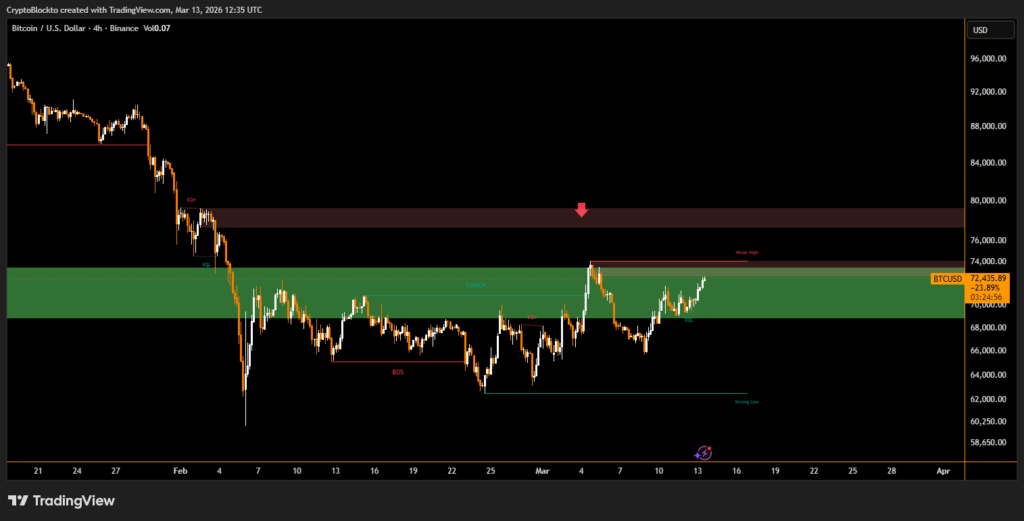
Task: Click the TradingView logo
Action: pos(61,500)
